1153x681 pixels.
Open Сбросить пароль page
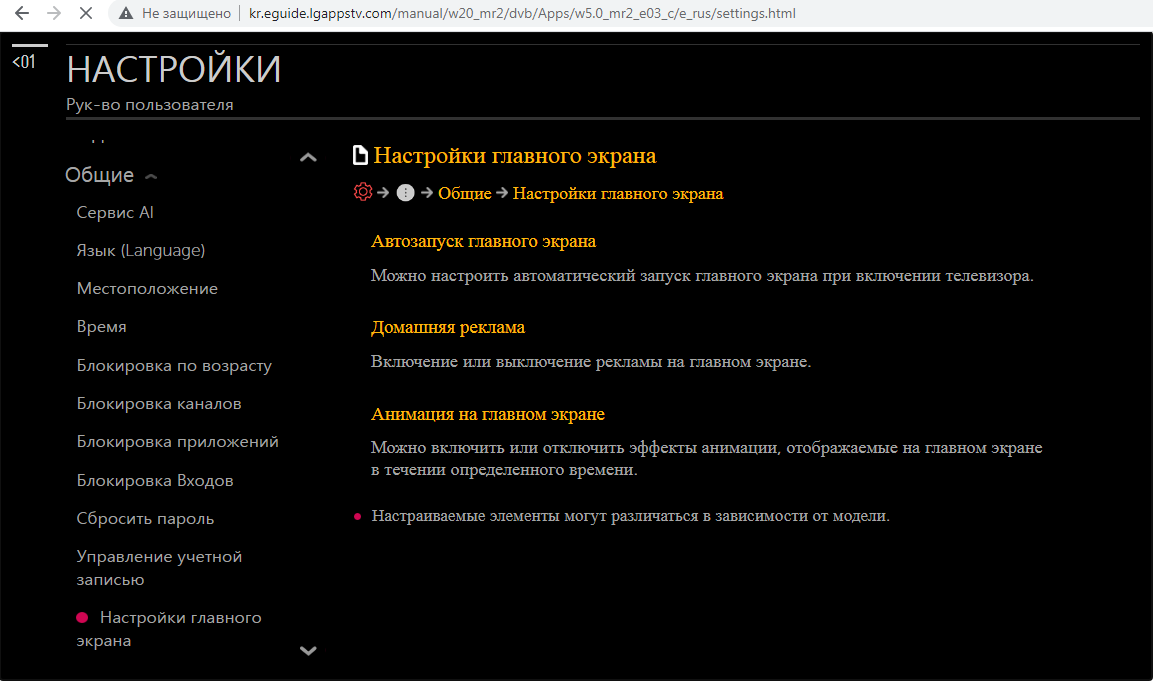tap(145, 518)
